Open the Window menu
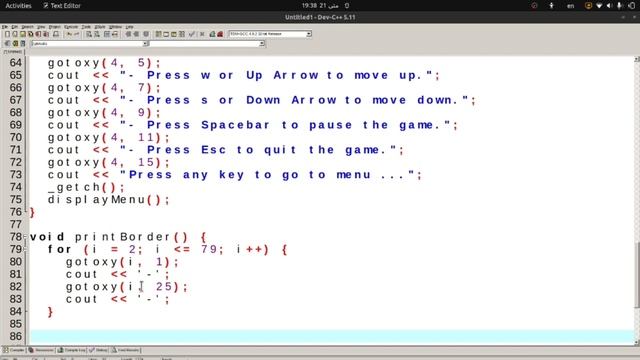The image size is (640, 360). [x=116, y=27]
